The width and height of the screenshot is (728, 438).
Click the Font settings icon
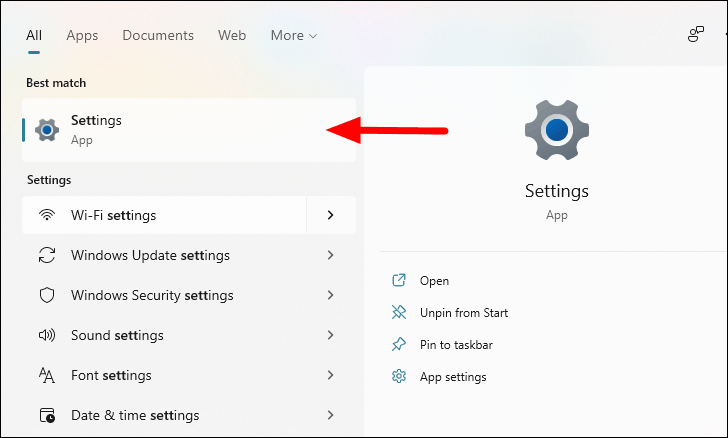(47, 375)
